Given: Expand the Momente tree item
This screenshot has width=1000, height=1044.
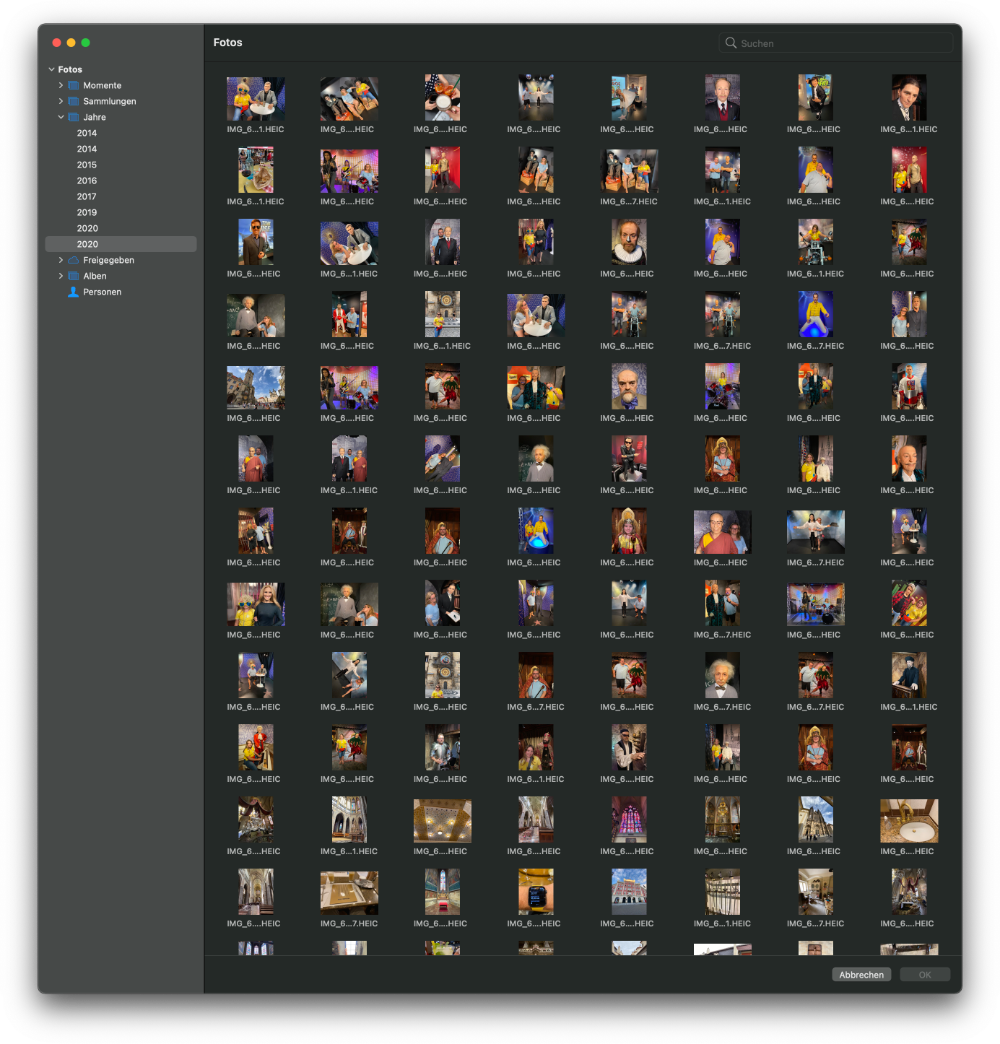Looking at the screenshot, I should pyautogui.click(x=60, y=86).
